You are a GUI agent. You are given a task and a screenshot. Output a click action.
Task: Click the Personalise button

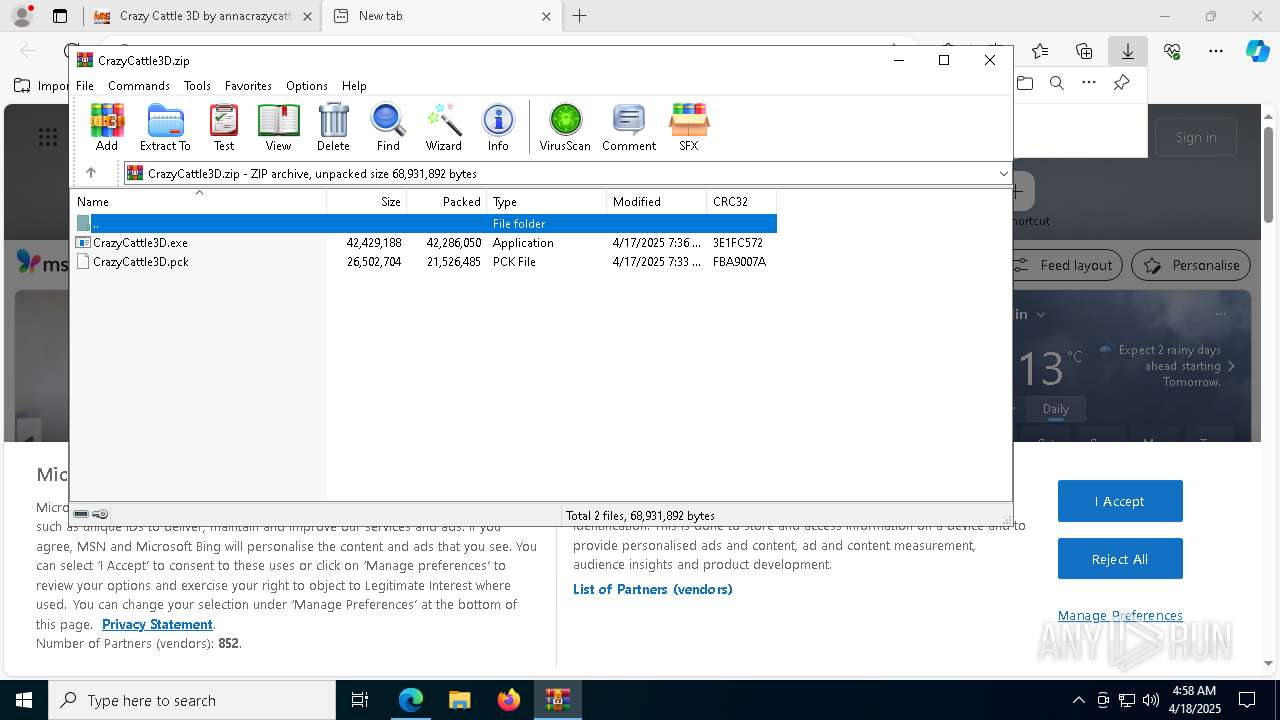click(x=1191, y=265)
